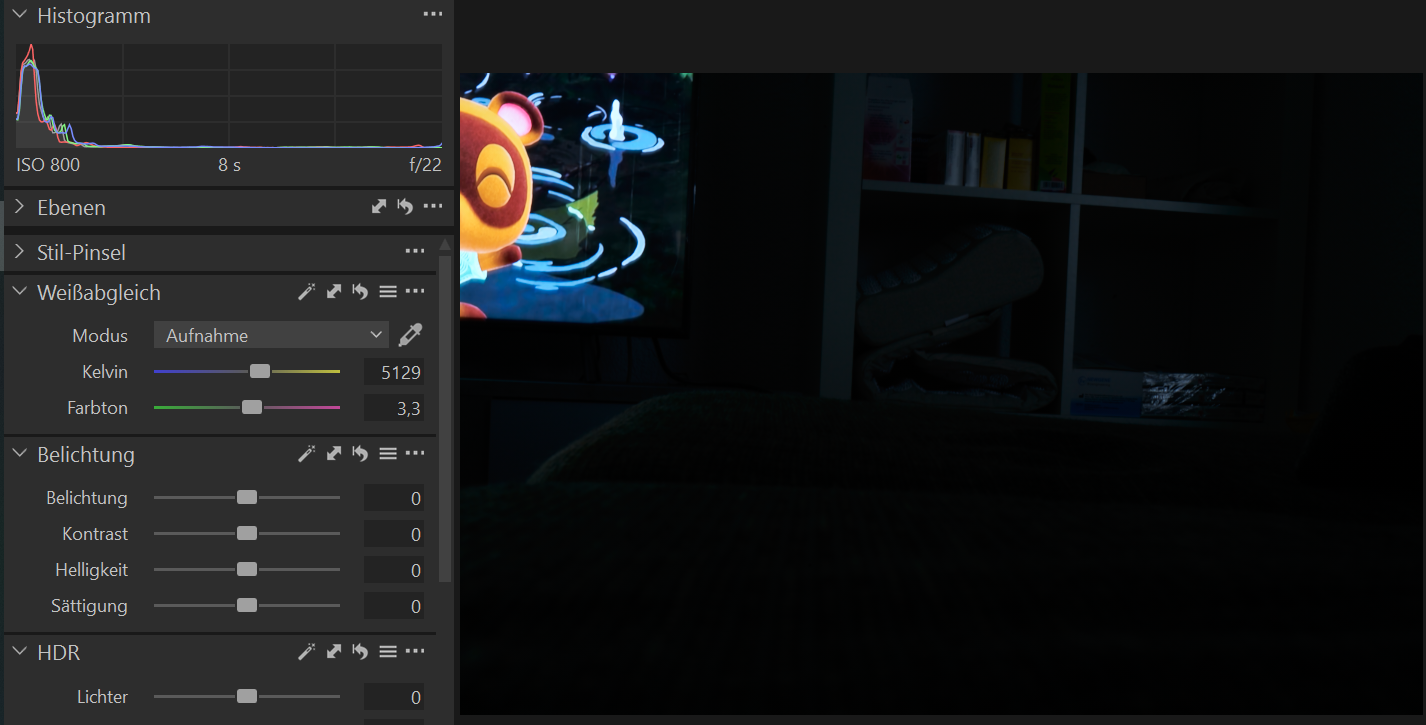
Task: Adjust the Kelvin slider
Action: click(247, 371)
